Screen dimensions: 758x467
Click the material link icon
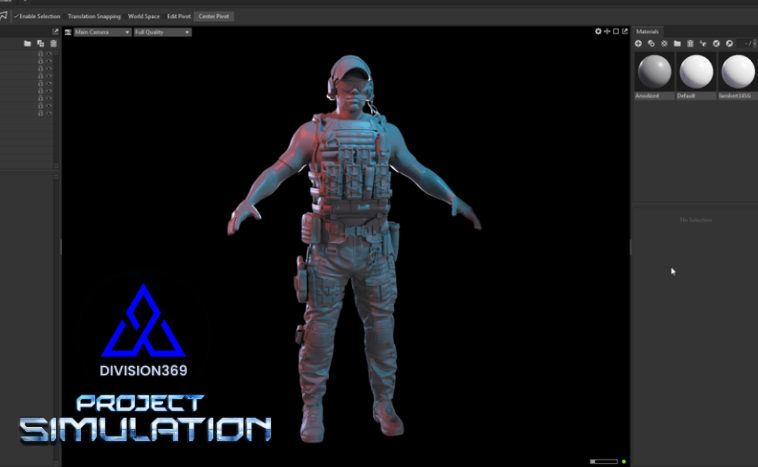pos(703,44)
